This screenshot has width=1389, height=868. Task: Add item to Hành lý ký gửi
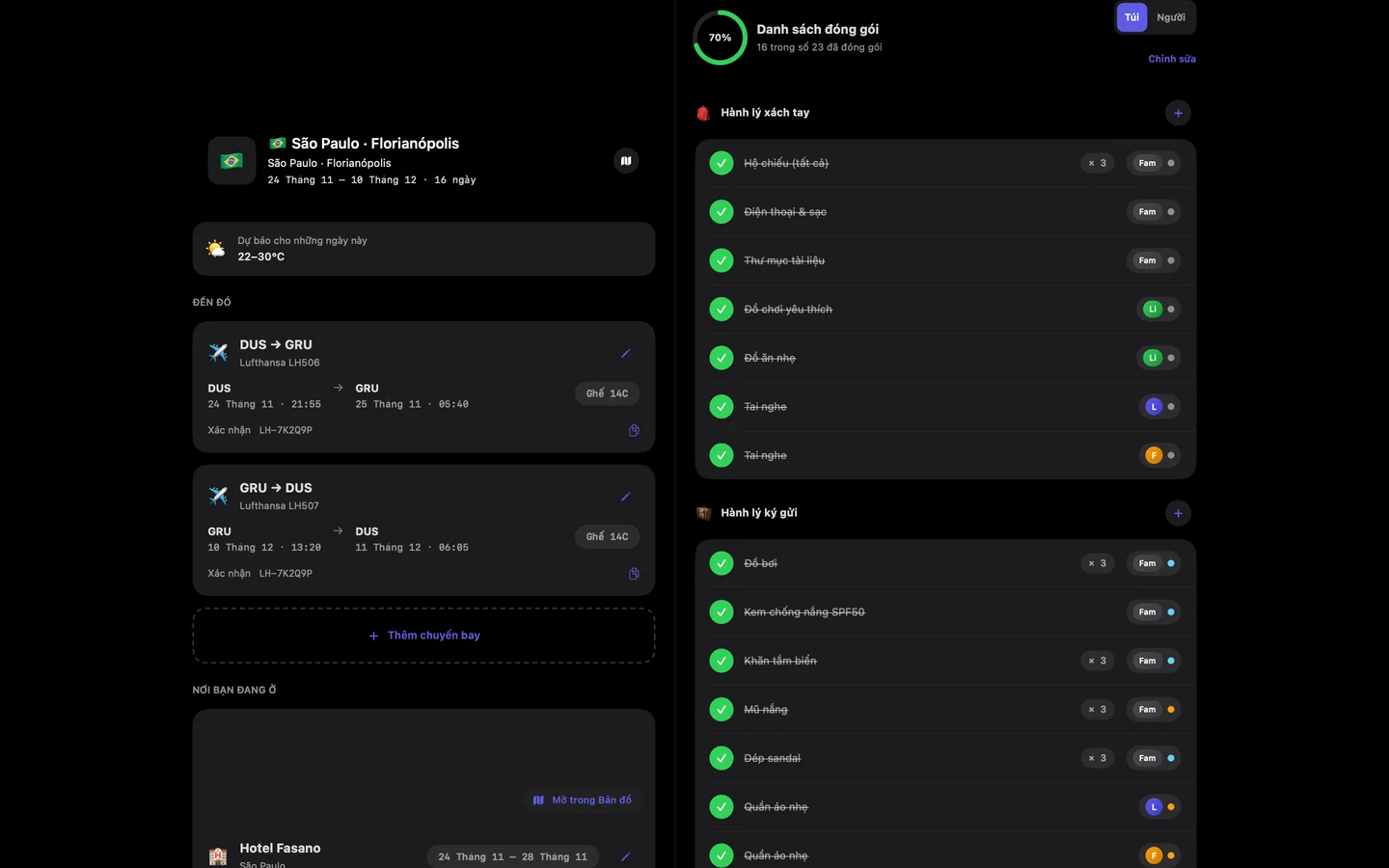coord(1178,513)
